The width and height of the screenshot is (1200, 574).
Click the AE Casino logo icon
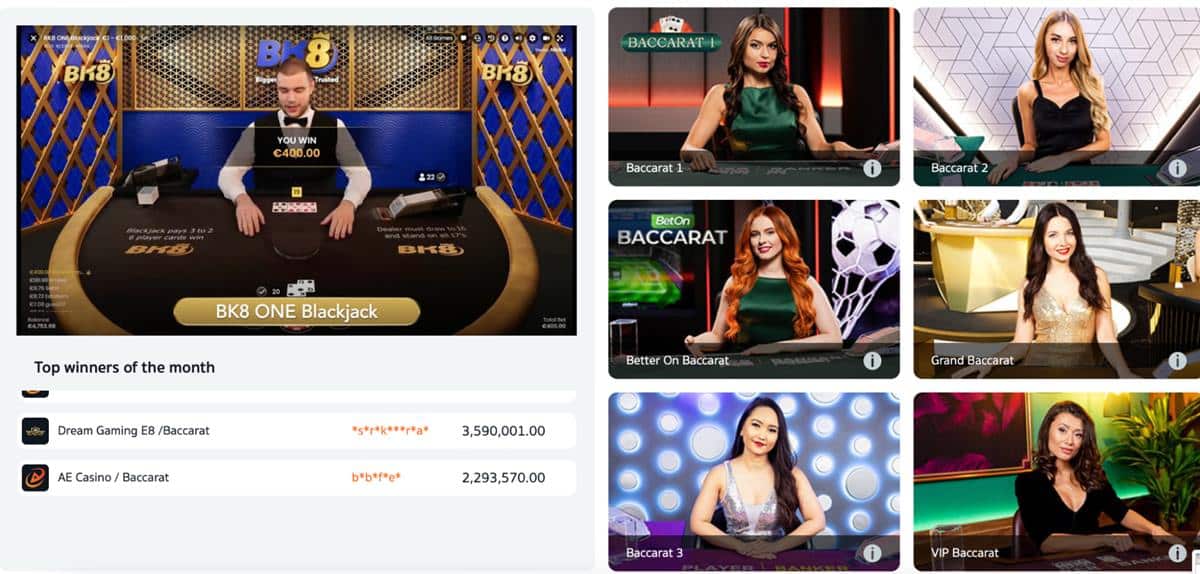click(35, 477)
